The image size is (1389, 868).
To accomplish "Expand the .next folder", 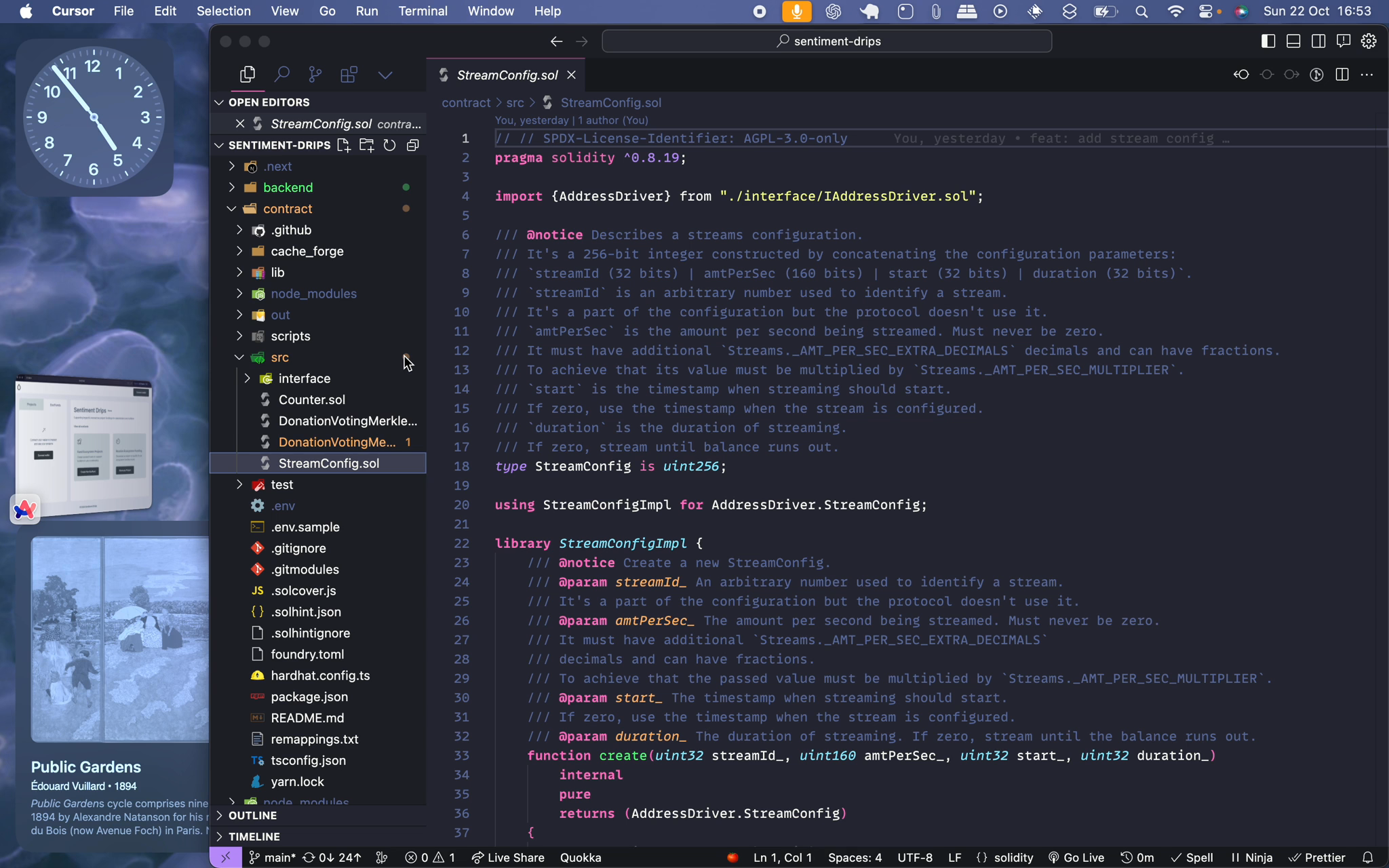I will point(231,166).
